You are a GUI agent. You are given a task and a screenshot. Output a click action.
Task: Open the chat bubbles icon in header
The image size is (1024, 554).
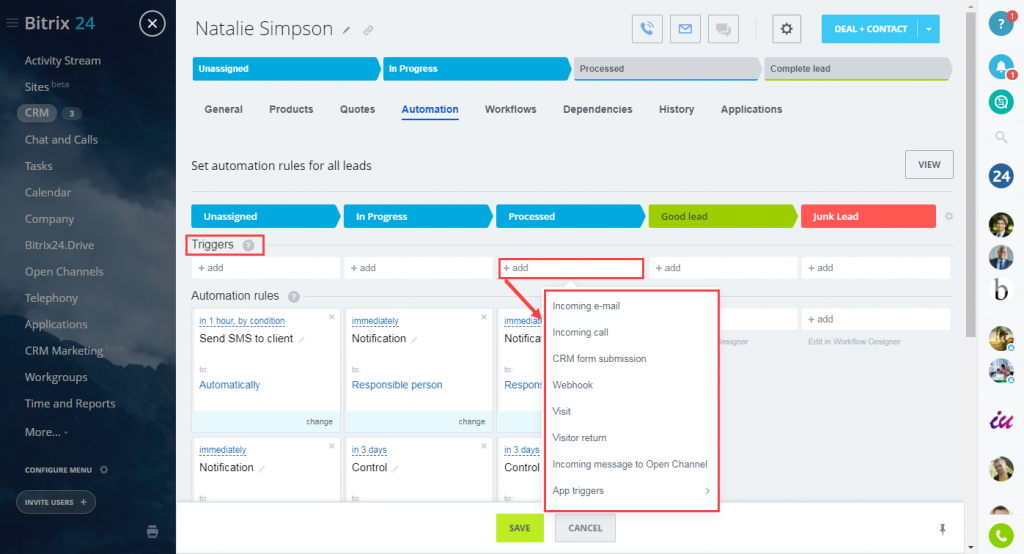click(723, 29)
